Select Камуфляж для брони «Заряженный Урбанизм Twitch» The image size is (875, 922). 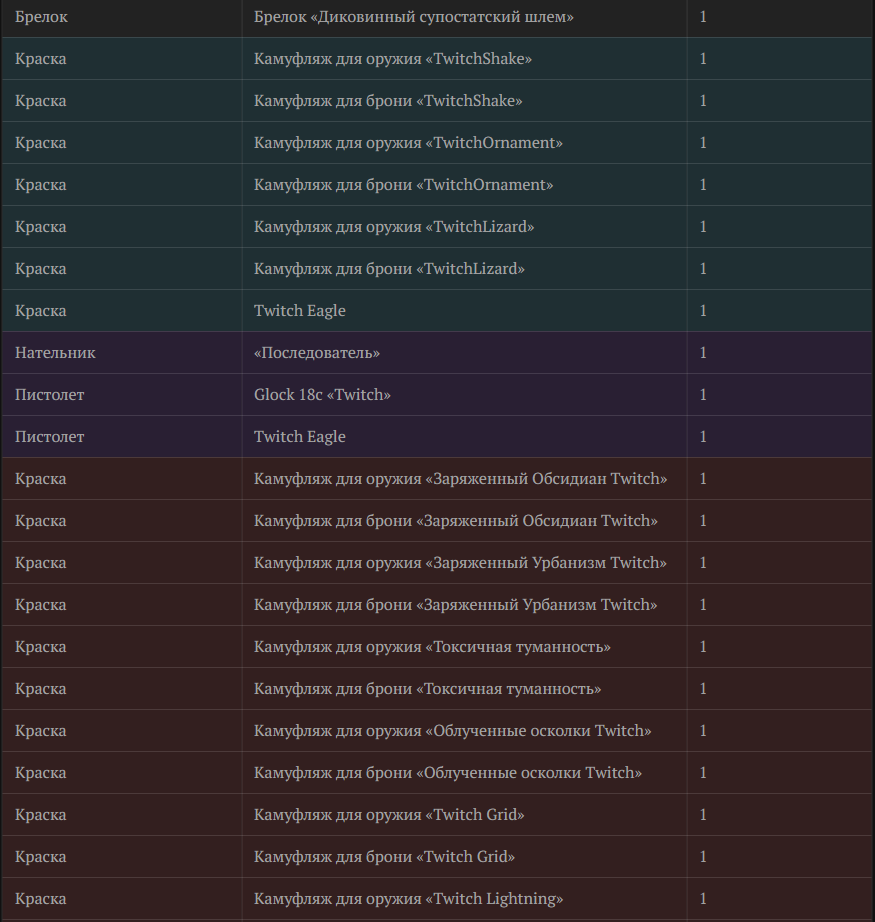tap(456, 604)
